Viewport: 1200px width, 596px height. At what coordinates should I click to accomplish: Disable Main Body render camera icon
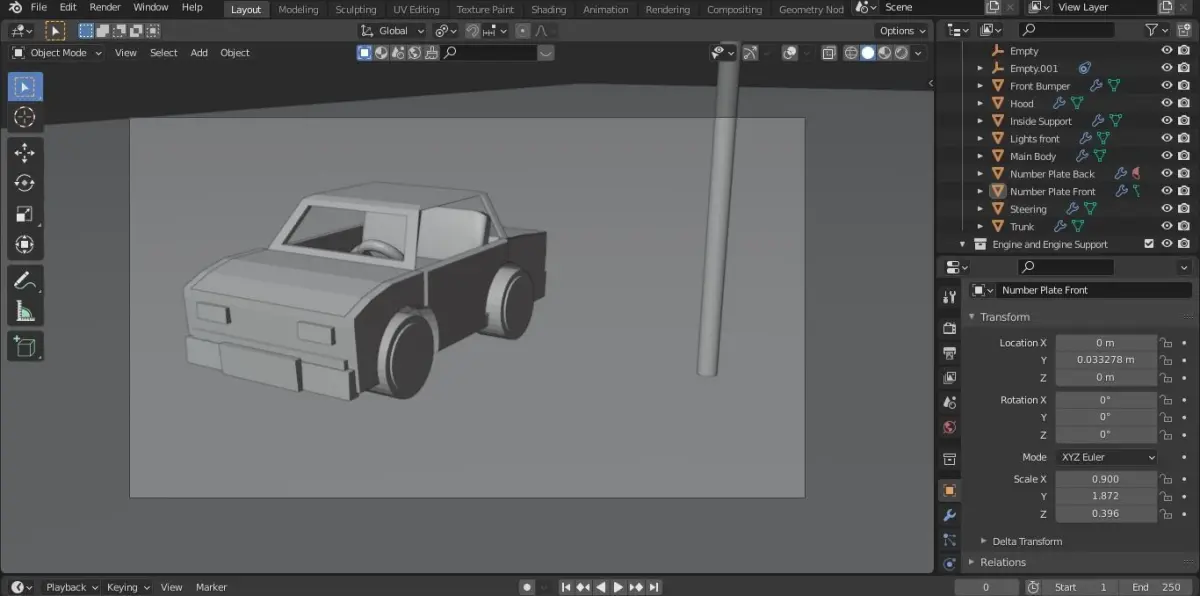[1184, 156]
